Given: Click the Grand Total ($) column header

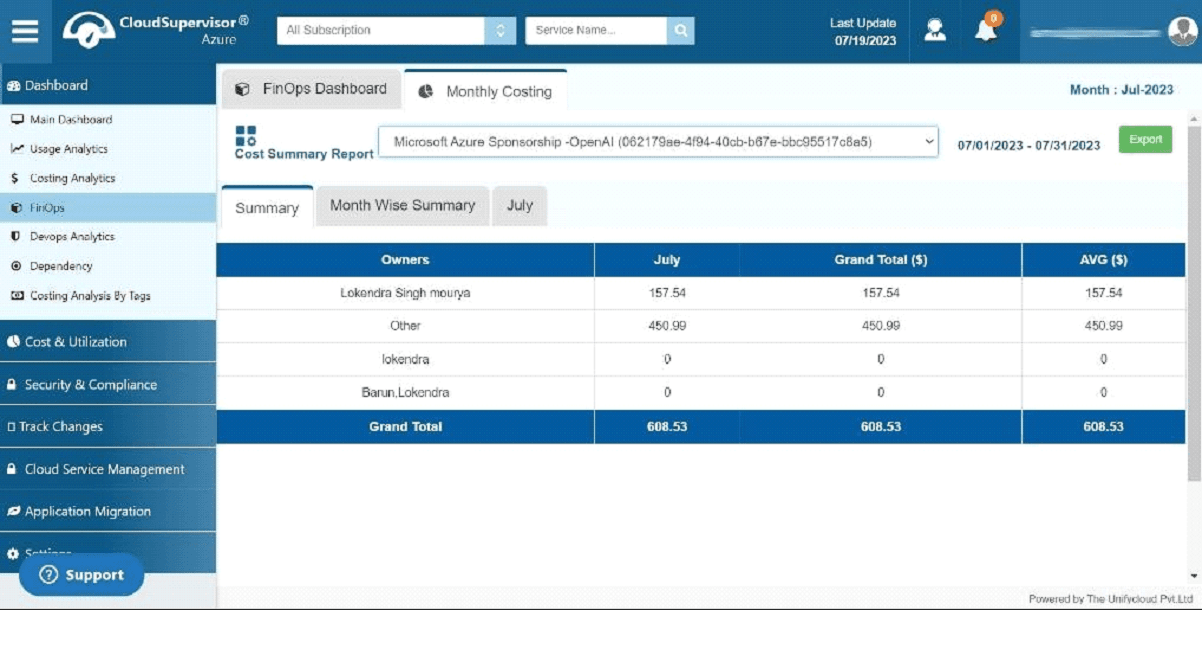Looking at the screenshot, I should click(x=881, y=260).
